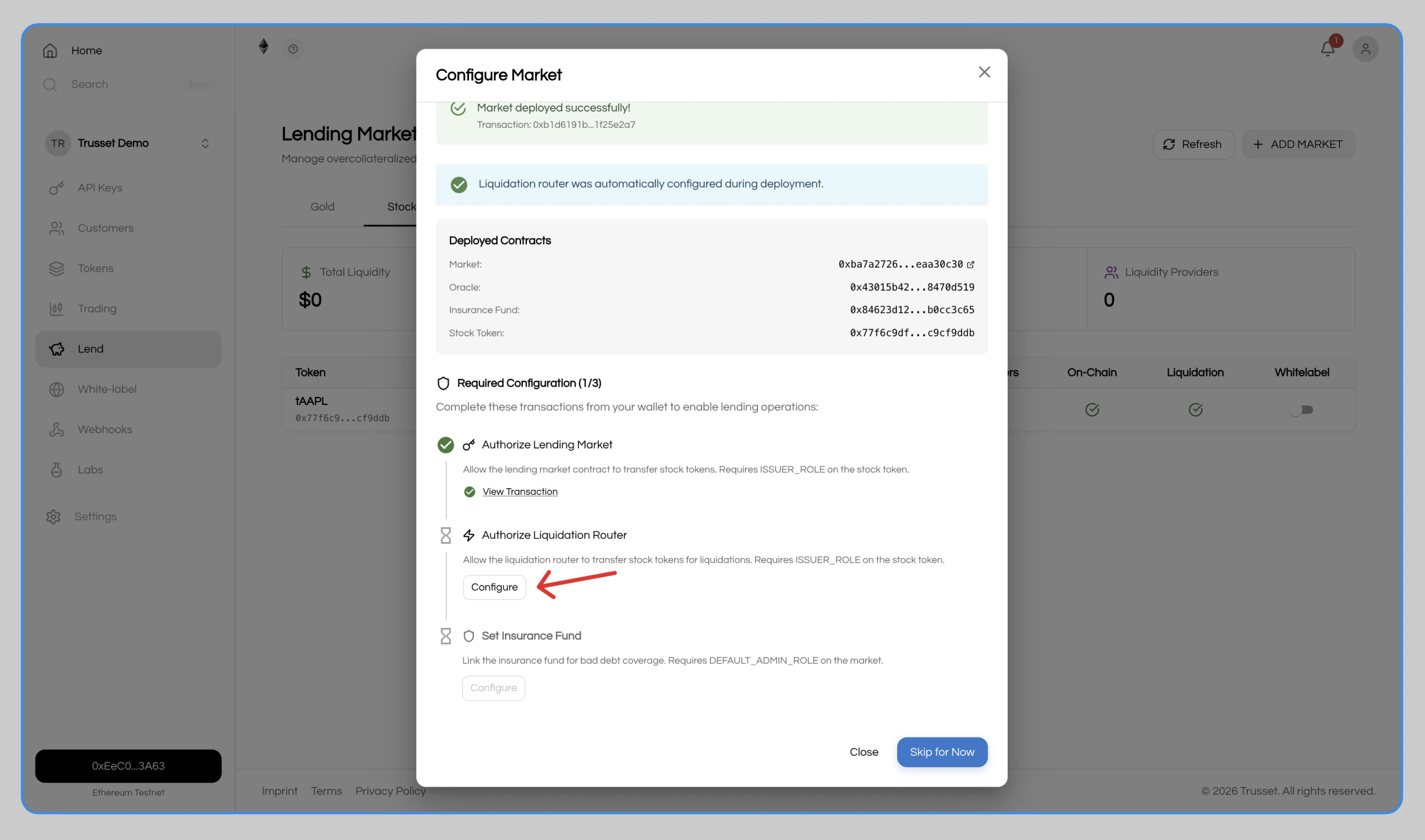This screenshot has width=1425, height=840.
Task: Open the user profile avatar menu
Action: coord(1366,49)
